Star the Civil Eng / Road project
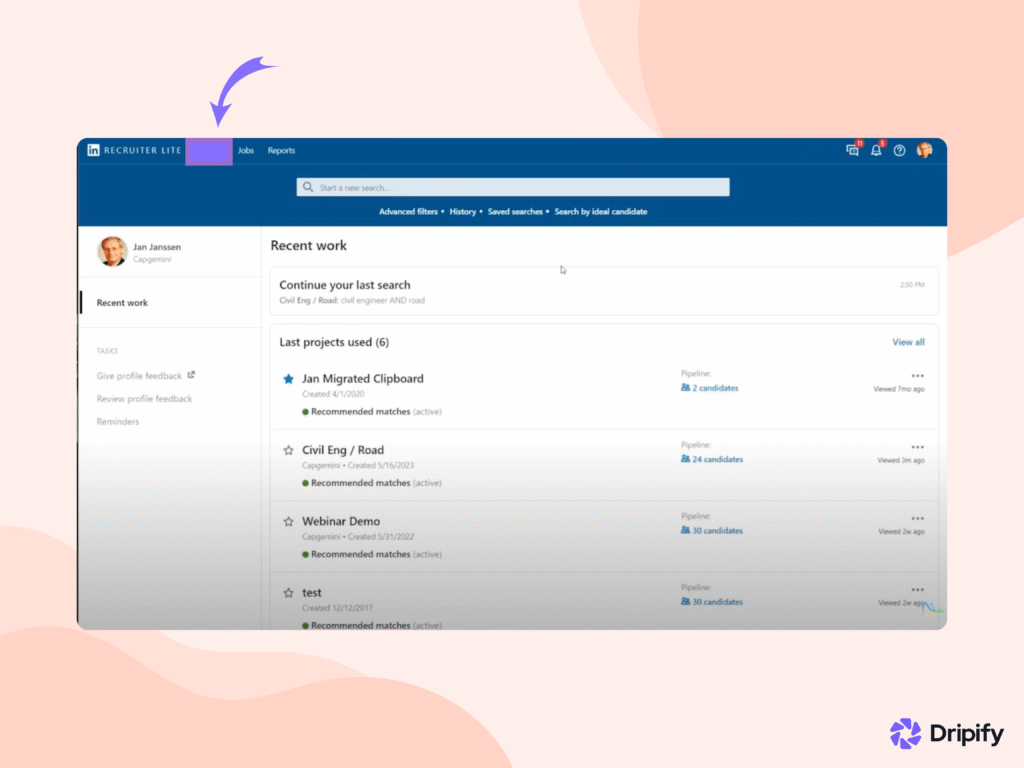 click(x=287, y=450)
